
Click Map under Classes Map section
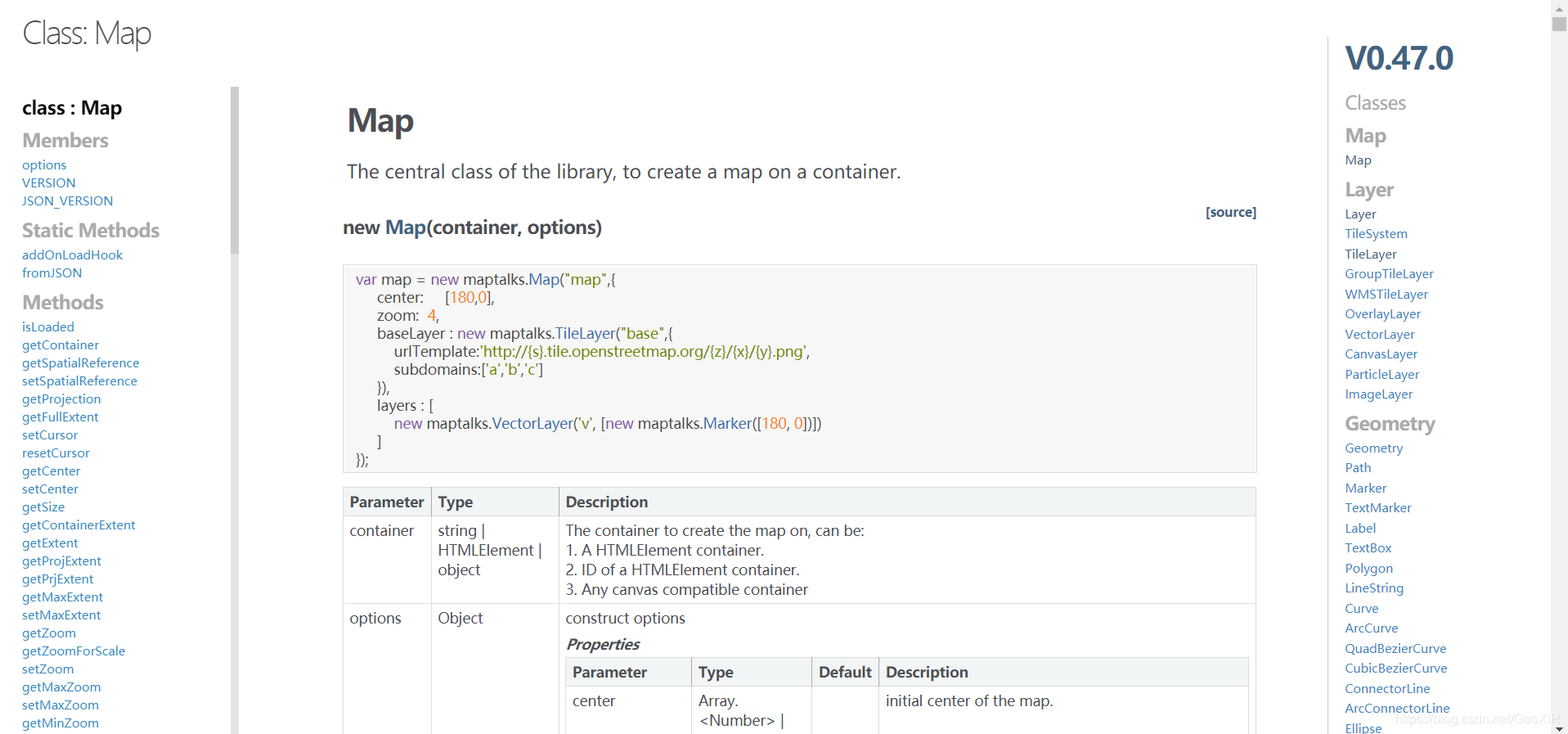[1358, 160]
